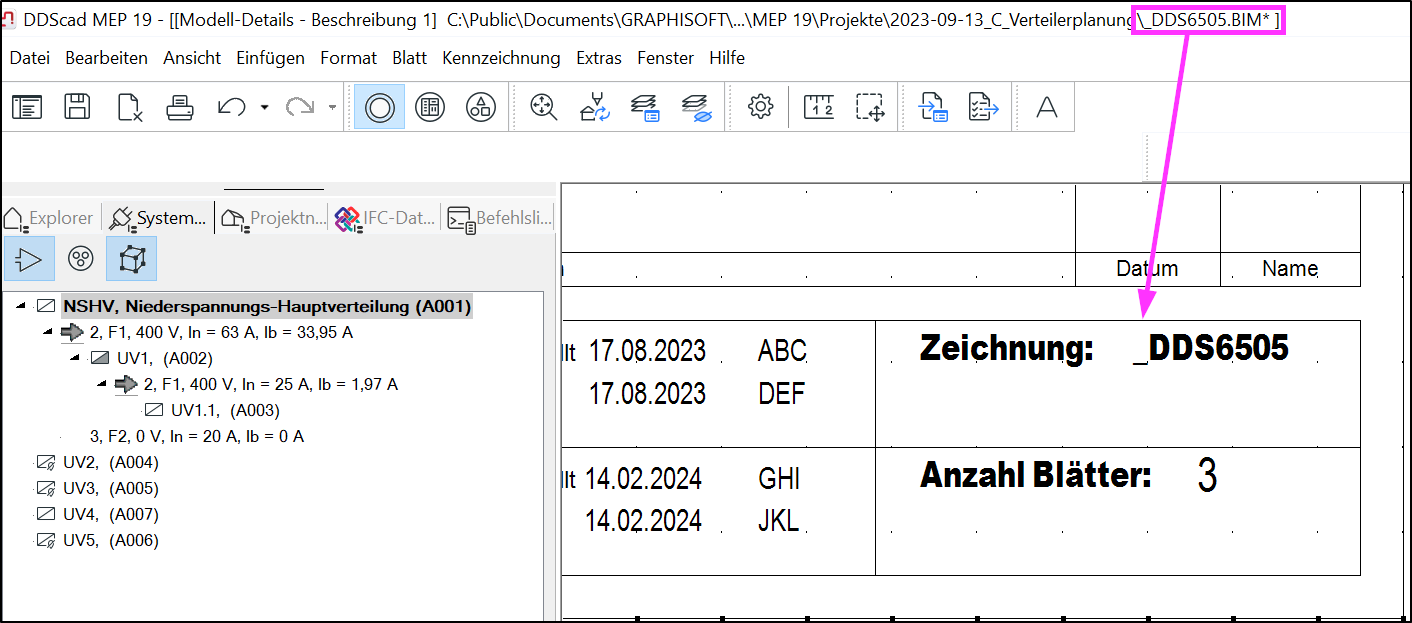The height and width of the screenshot is (623, 1412).
Task: Collapse the In = 63 A circuit node
Action: pyautogui.click(x=47, y=332)
